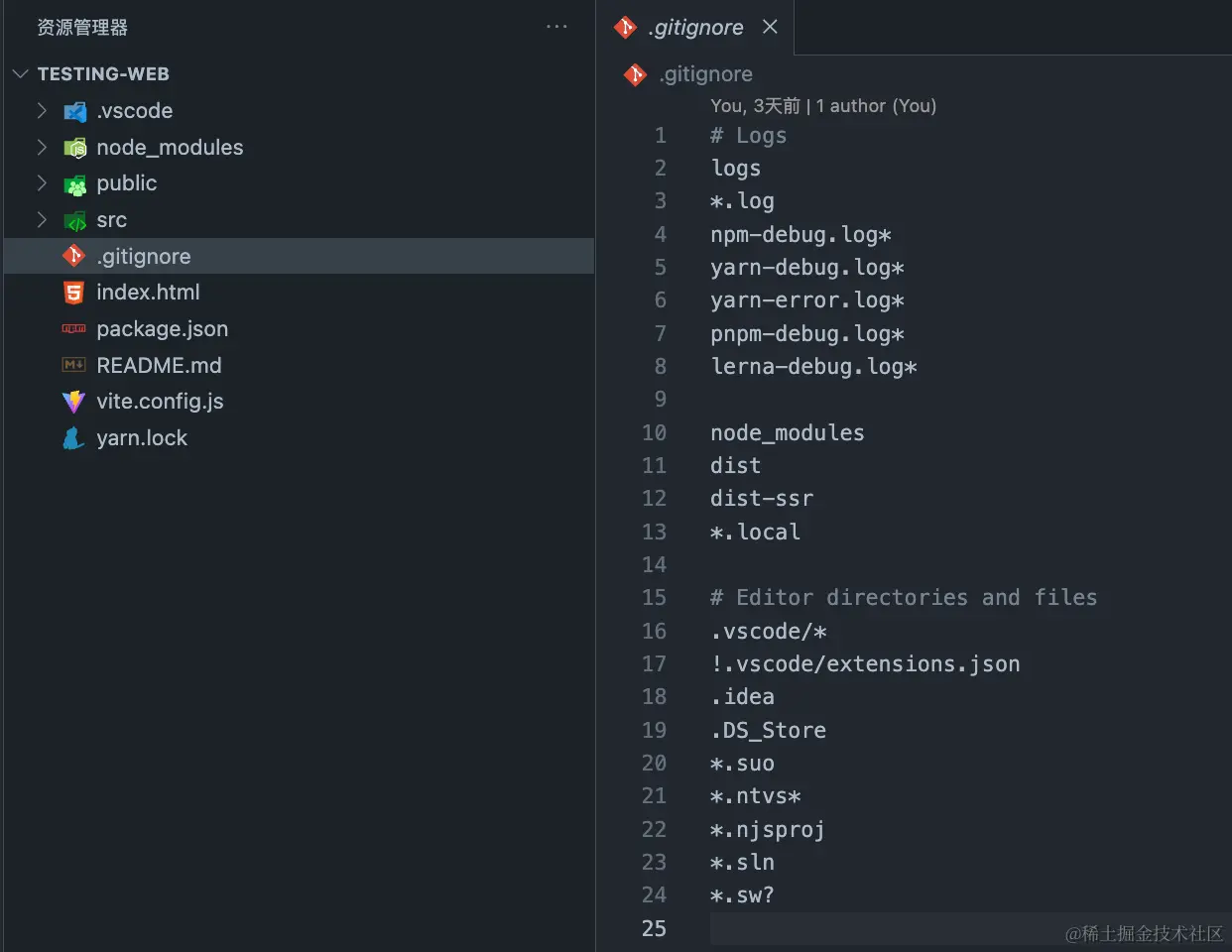
Task: Click the src folder icon
Action: (74, 220)
